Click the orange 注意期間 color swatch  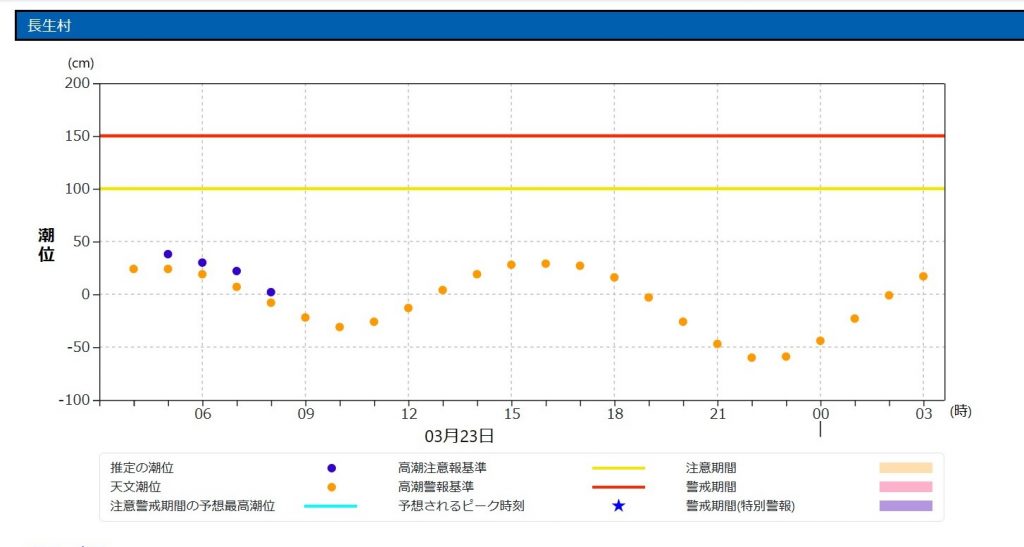click(x=905, y=468)
